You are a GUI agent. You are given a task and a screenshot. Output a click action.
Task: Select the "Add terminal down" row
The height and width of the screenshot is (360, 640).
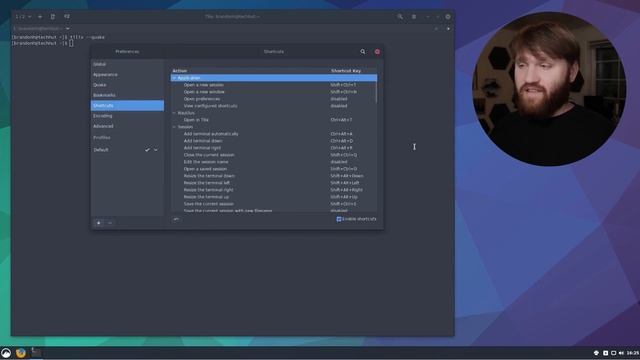pos(273,141)
